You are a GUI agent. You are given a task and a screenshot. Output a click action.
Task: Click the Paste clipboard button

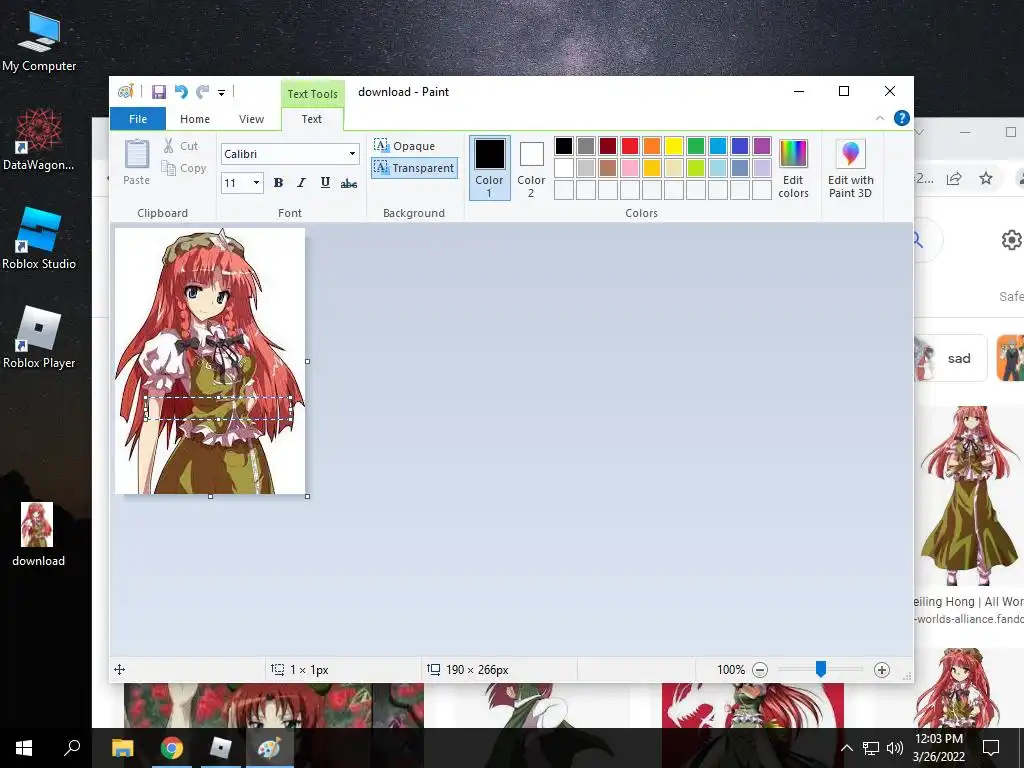136,162
